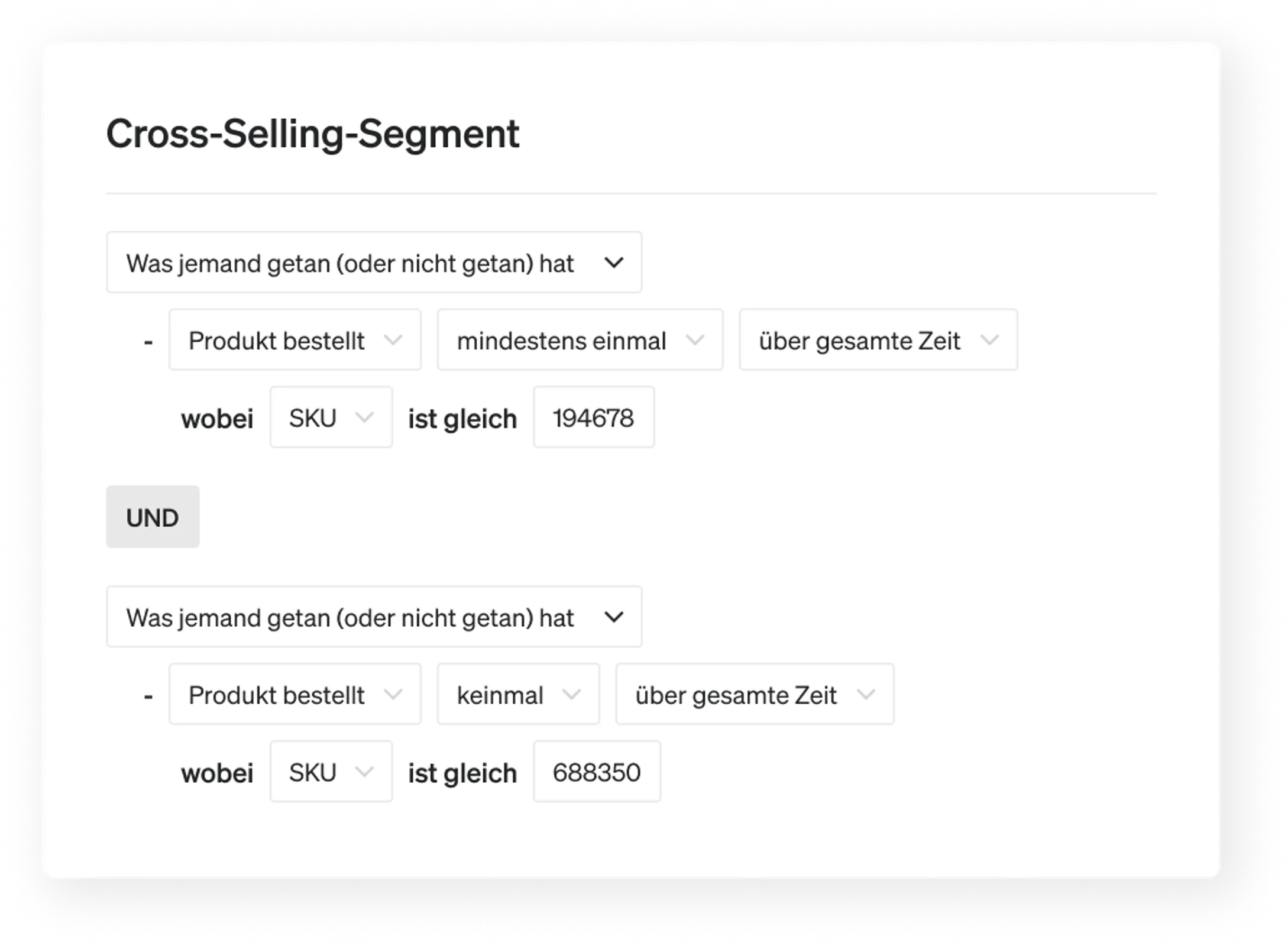The width and height of the screenshot is (1288, 946).
Task: Click the chevron on the 'mindestens einmal' selector
Action: coord(696,339)
